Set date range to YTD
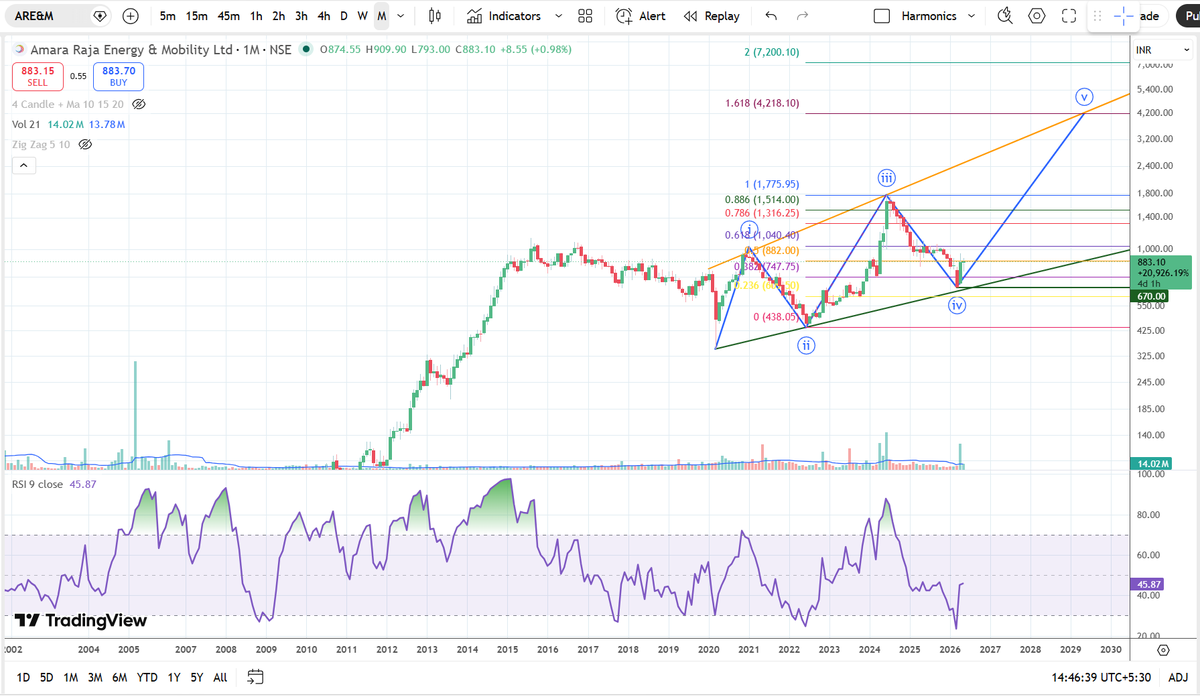This screenshot has width=1200, height=697. pyautogui.click(x=147, y=677)
